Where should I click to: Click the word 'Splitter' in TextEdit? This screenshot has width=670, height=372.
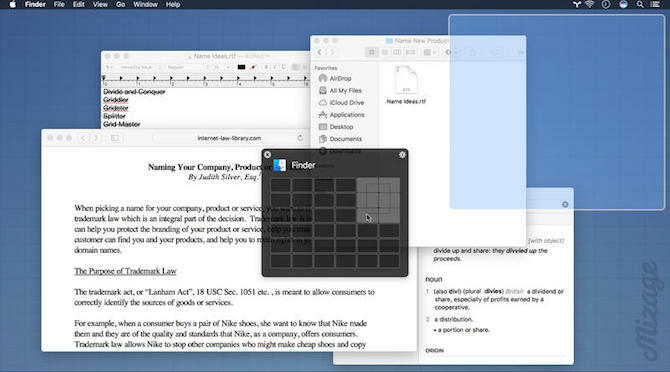pos(115,116)
